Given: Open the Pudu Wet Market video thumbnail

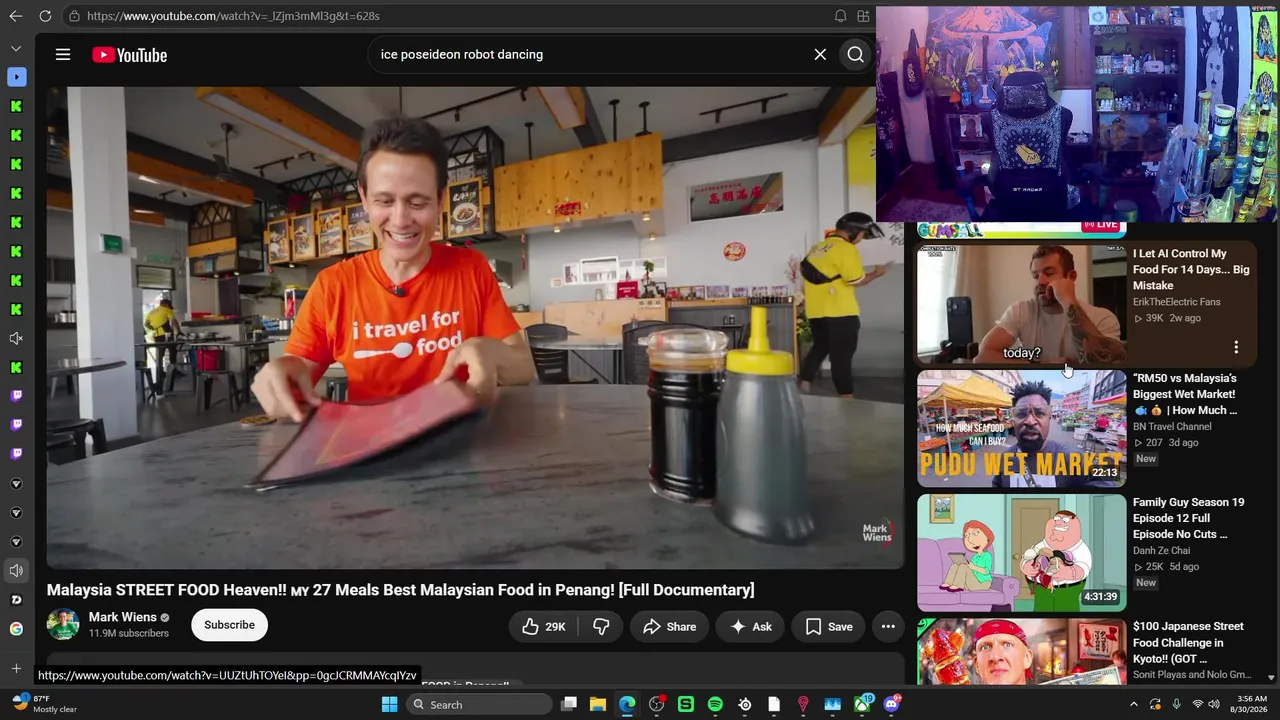Looking at the screenshot, I should [1021, 429].
